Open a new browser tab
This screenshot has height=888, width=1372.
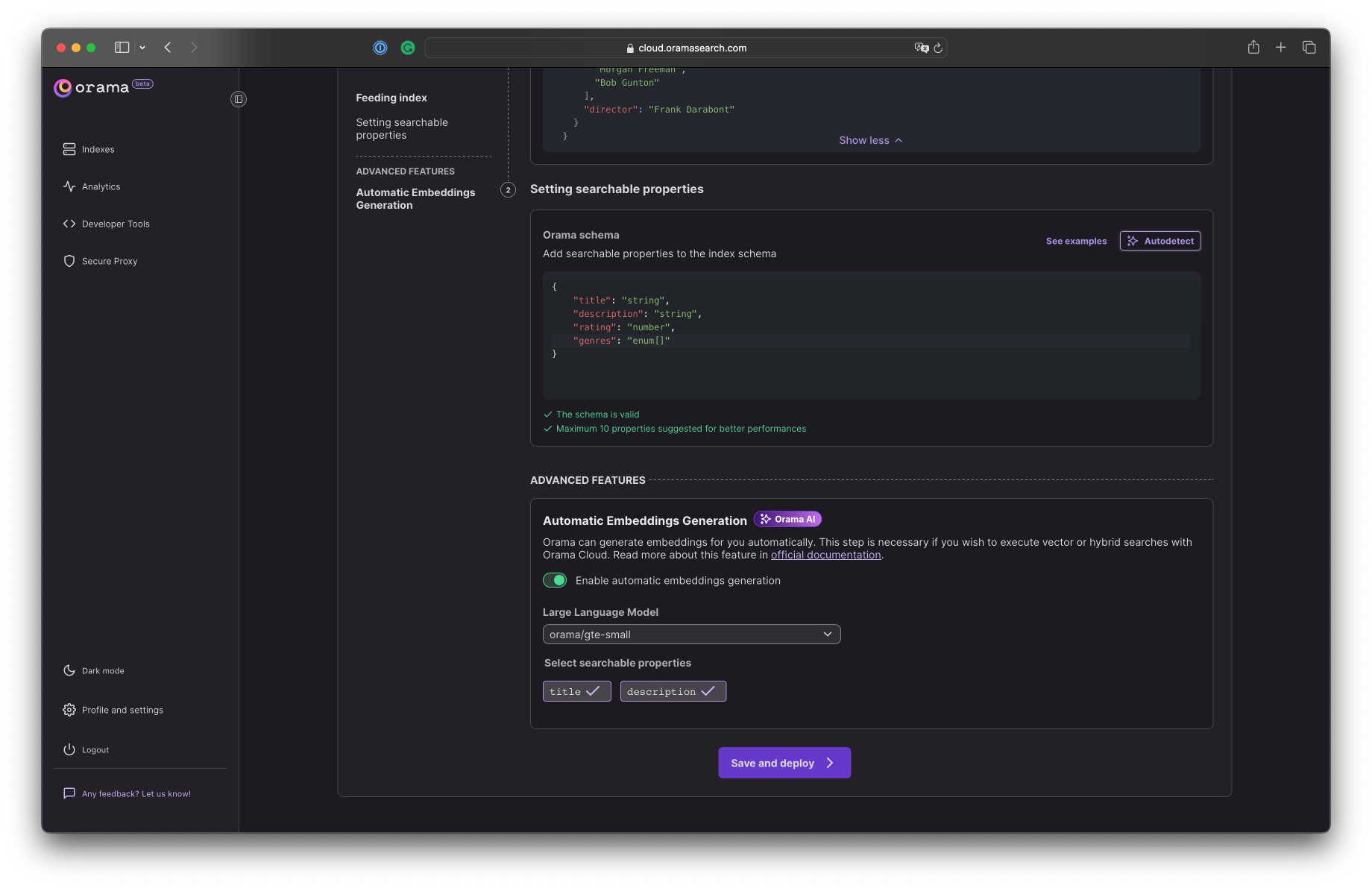[1281, 47]
